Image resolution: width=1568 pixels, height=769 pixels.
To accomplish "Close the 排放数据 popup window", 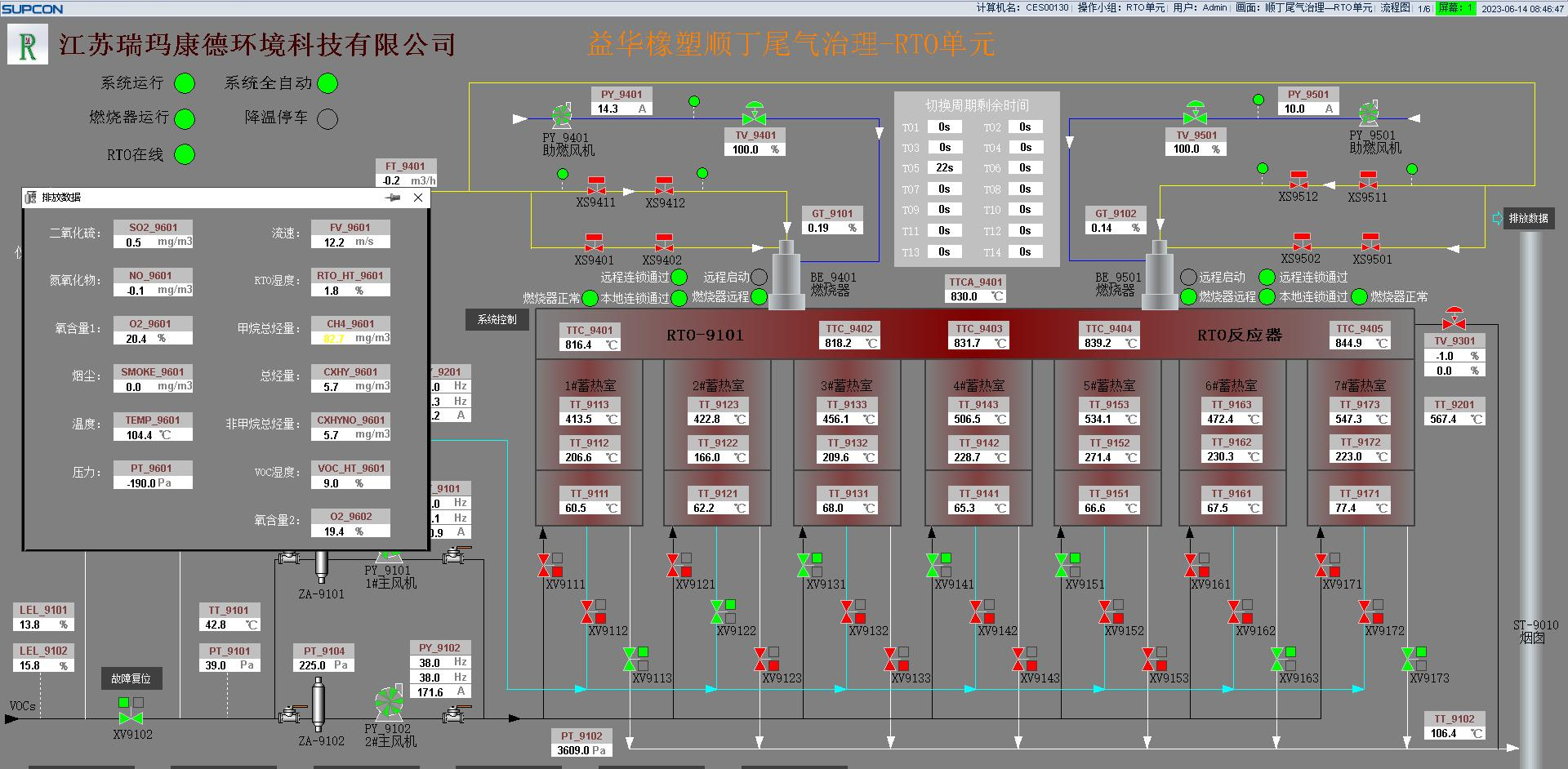I will (x=418, y=198).
